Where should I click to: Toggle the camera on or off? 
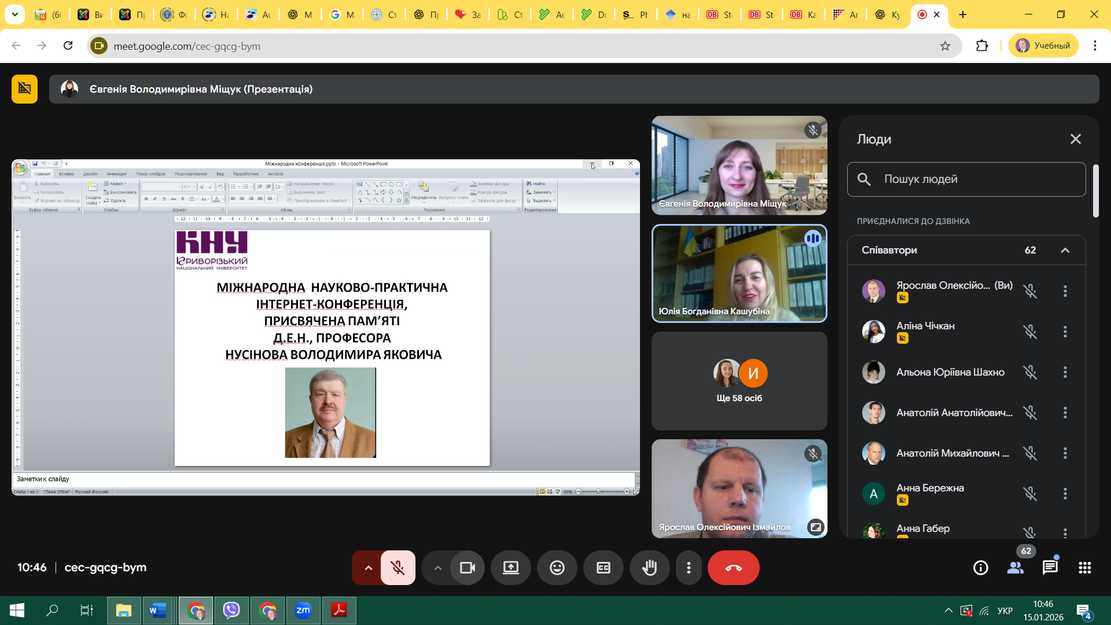click(x=467, y=568)
